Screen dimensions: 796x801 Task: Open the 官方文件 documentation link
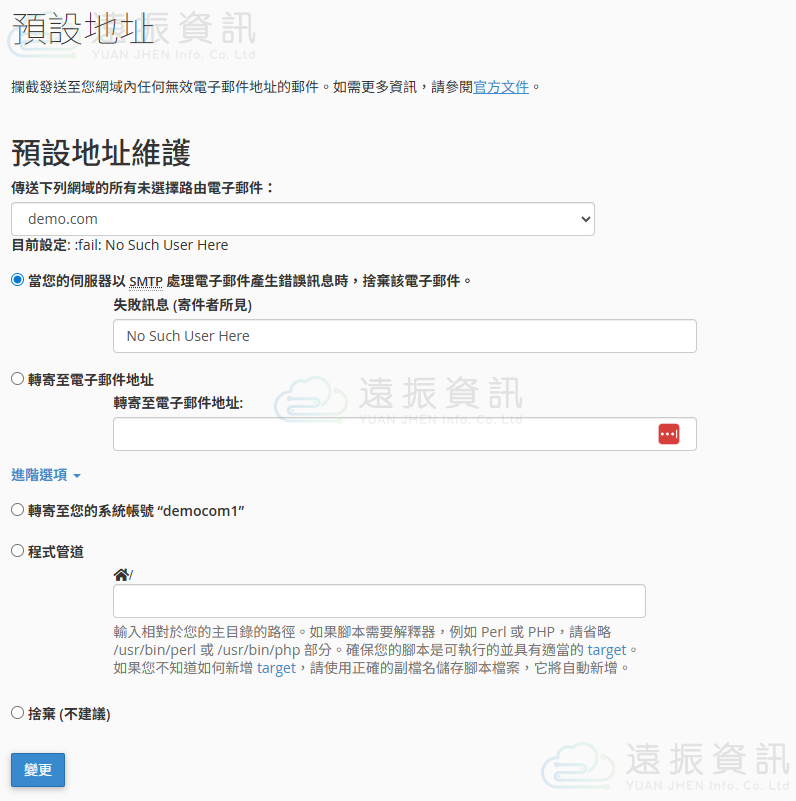click(x=501, y=87)
